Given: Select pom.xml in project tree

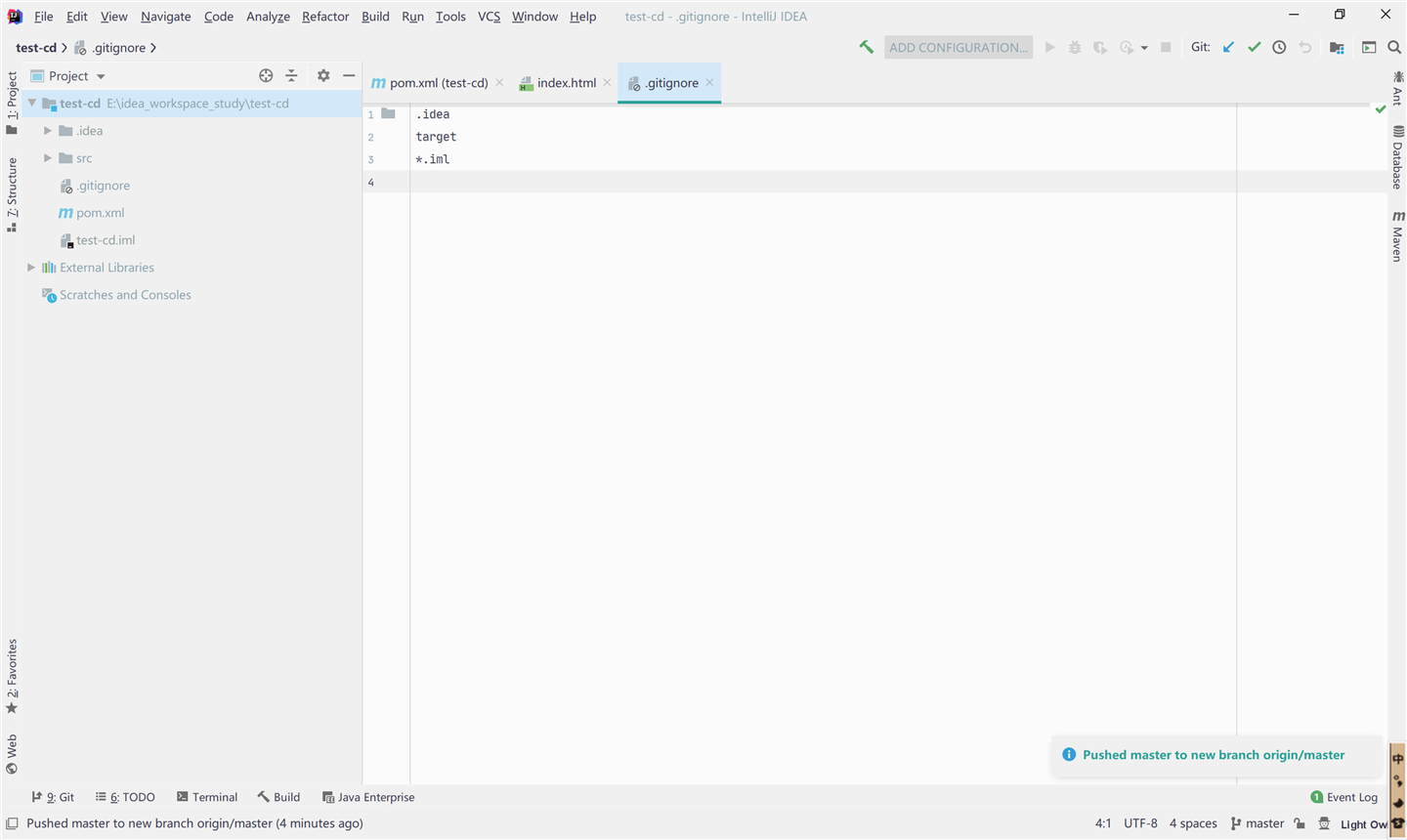Looking at the screenshot, I should pyautogui.click(x=100, y=213).
